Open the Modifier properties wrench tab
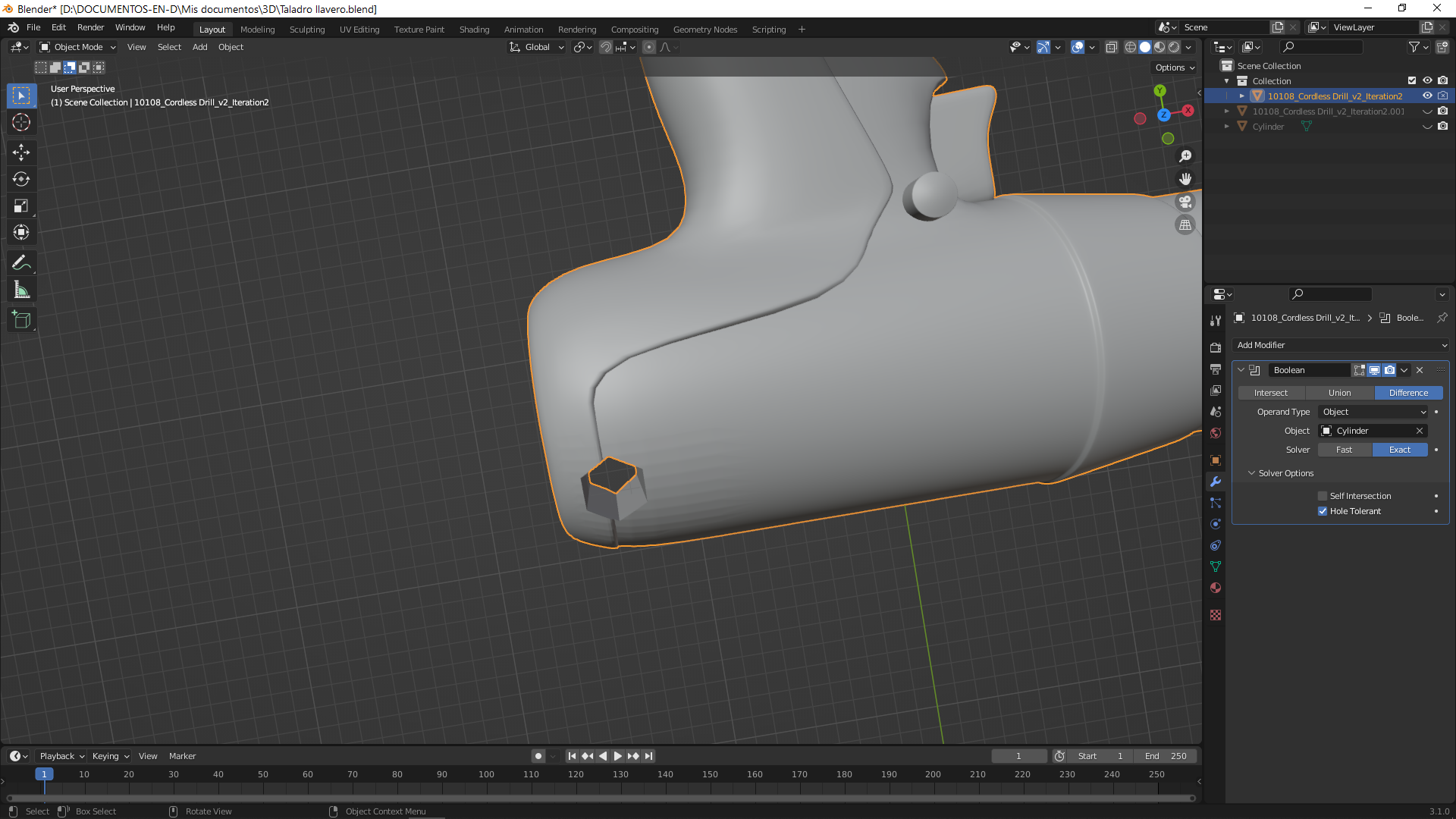The image size is (1456, 819). [1216, 482]
